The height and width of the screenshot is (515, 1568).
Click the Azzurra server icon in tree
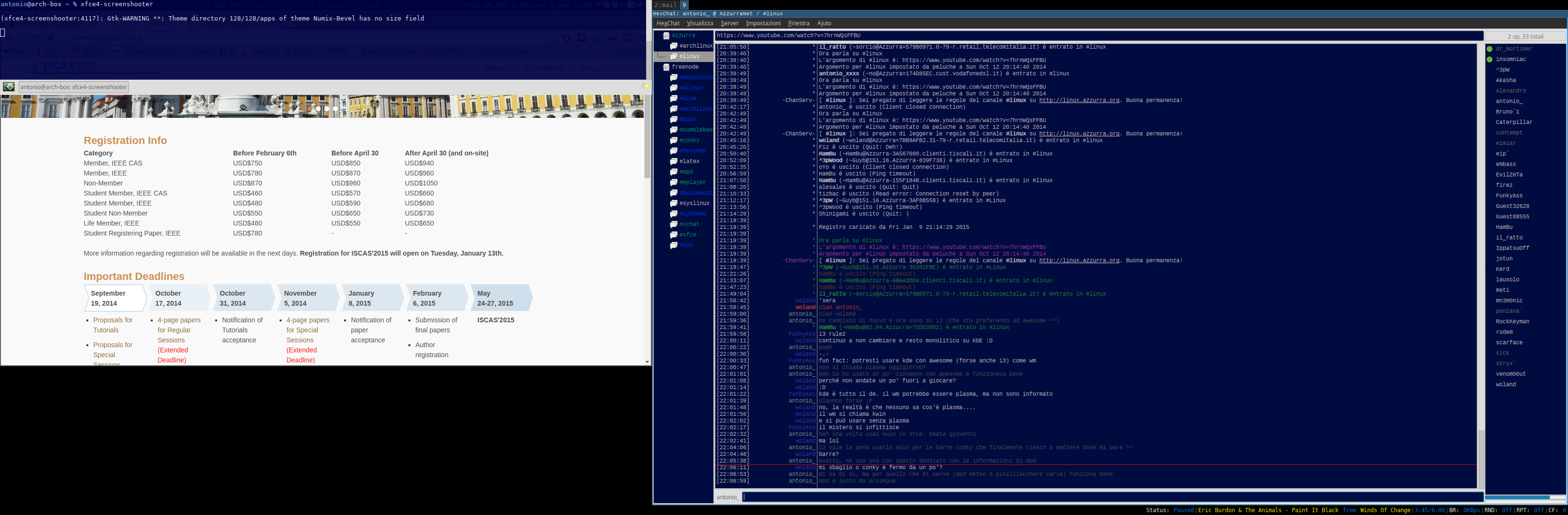pyautogui.click(x=667, y=36)
